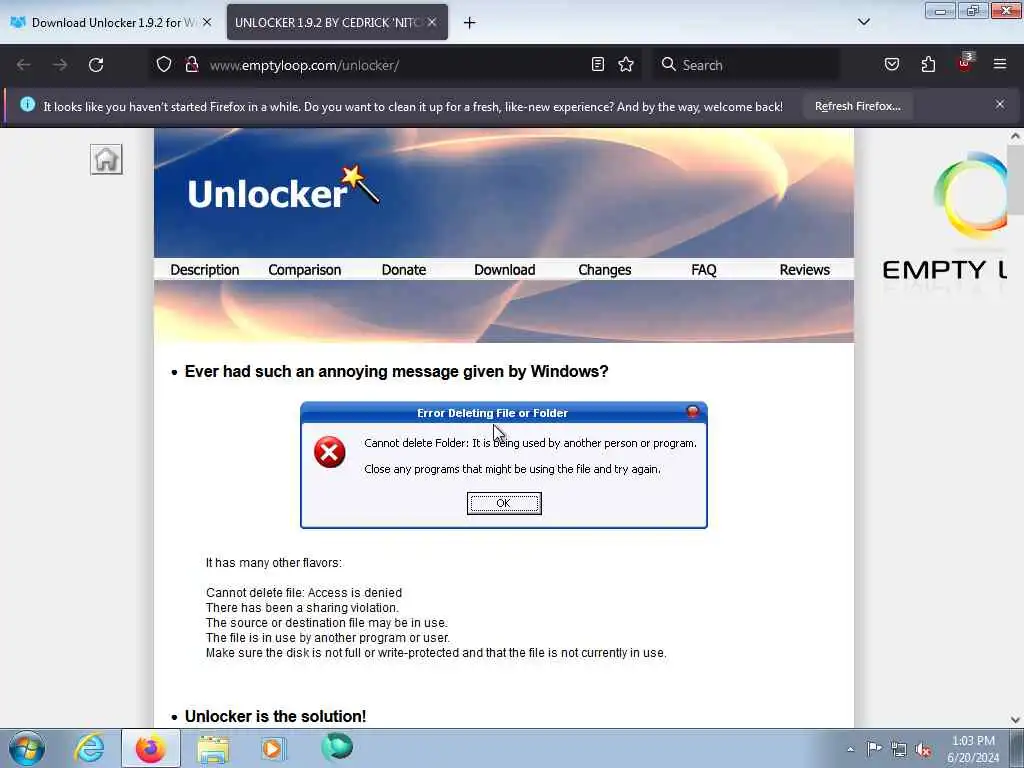1024x768 pixels.
Task: Click the page scrollbar up arrow
Action: pyautogui.click(x=1015, y=136)
